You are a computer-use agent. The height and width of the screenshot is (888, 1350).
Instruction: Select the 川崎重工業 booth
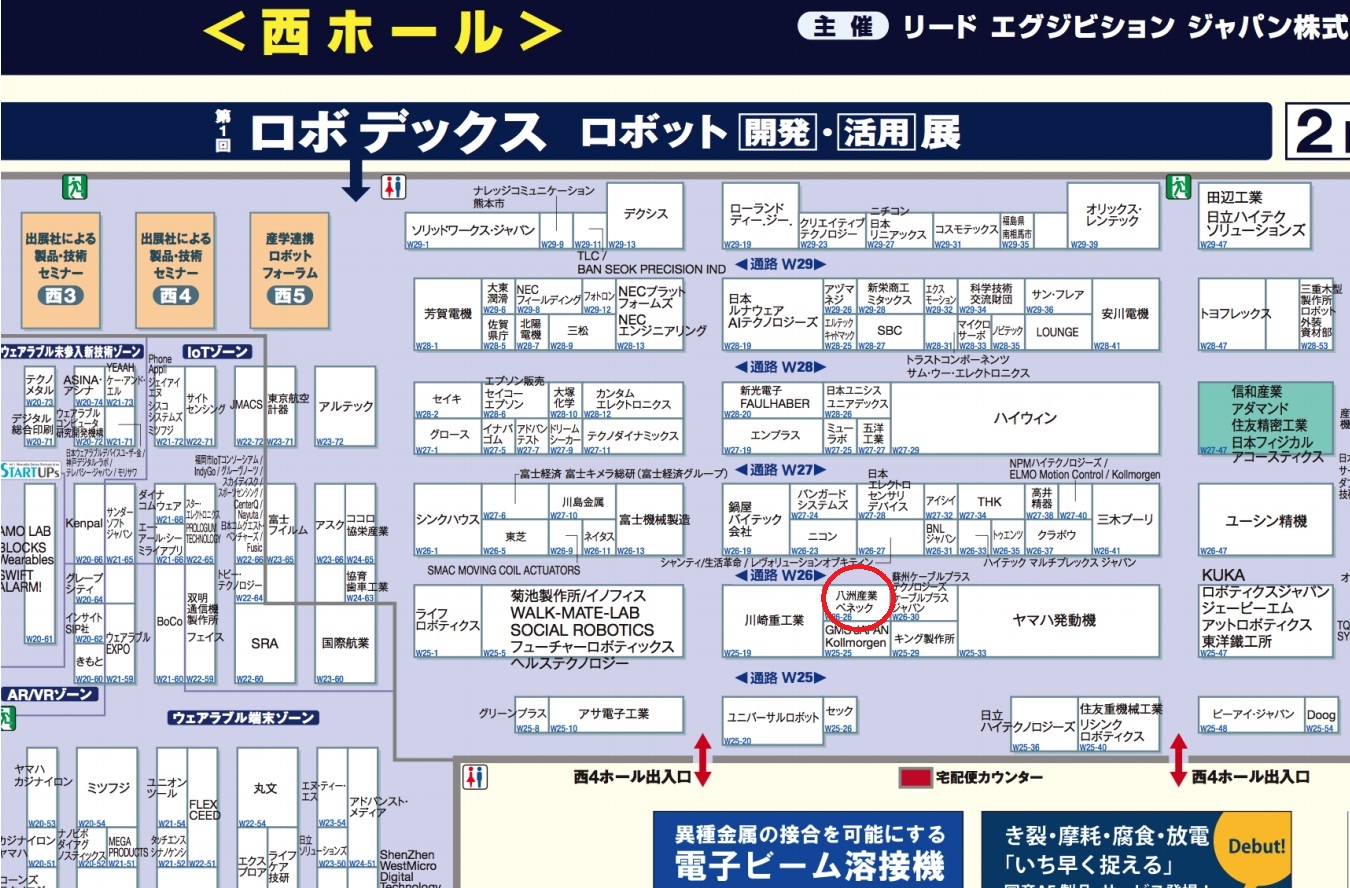[x=773, y=621]
